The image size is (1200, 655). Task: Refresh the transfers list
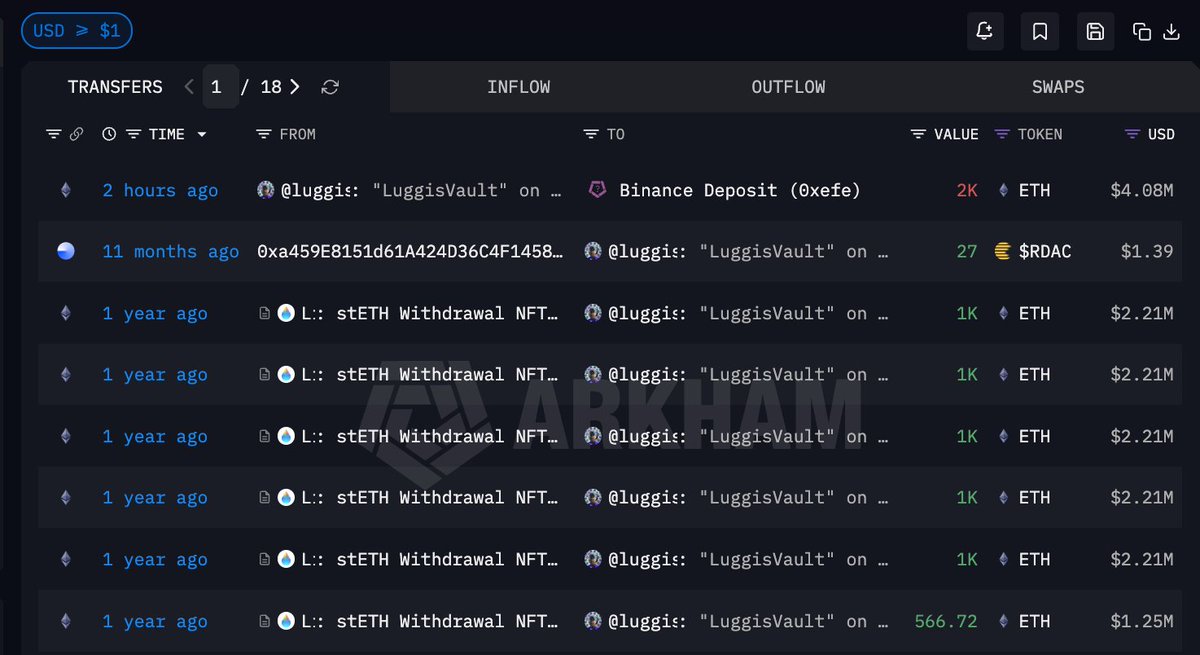pyautogui.click(x=330, y=87)
